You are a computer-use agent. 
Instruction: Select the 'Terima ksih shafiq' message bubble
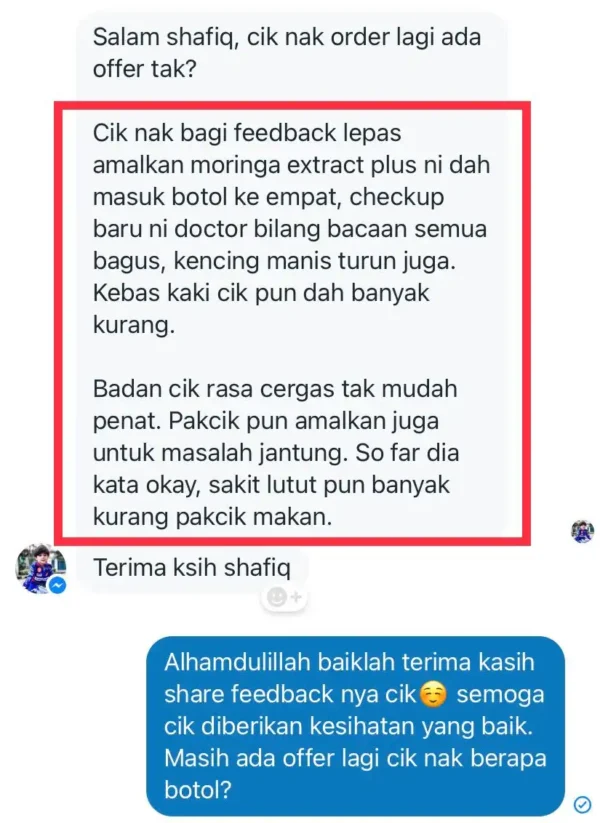(192, 568)
